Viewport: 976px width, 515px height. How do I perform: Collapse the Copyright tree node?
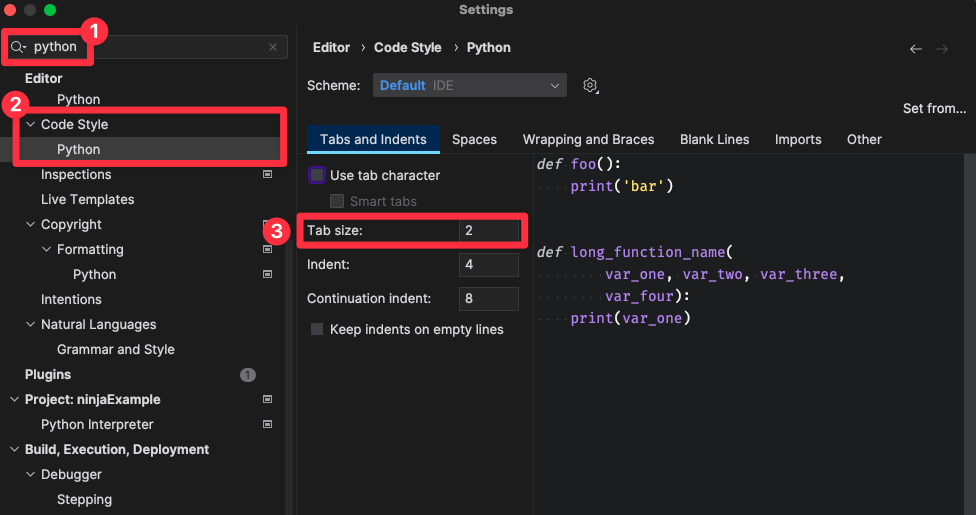click(30, 224)
